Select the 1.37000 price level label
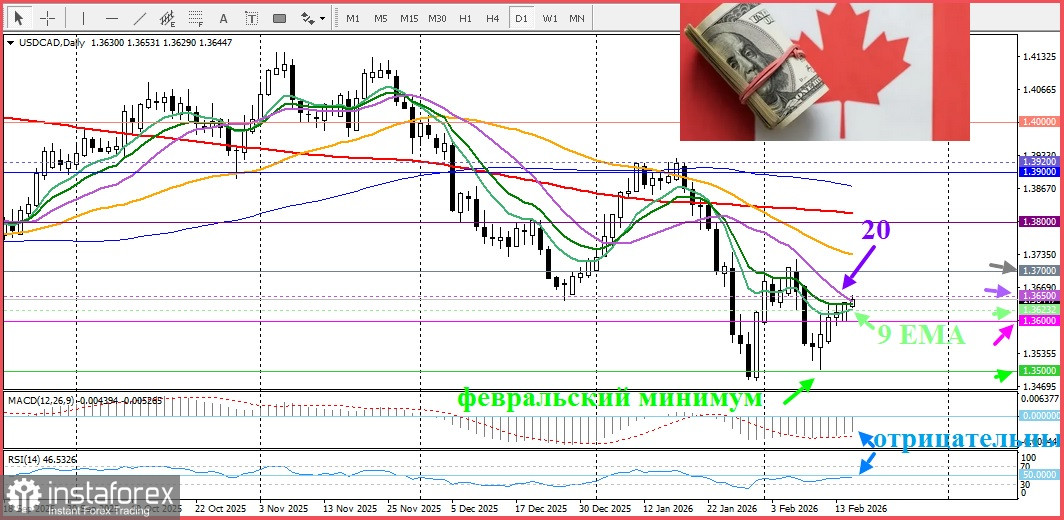 pyautogui.click(x=1038, y=270)
